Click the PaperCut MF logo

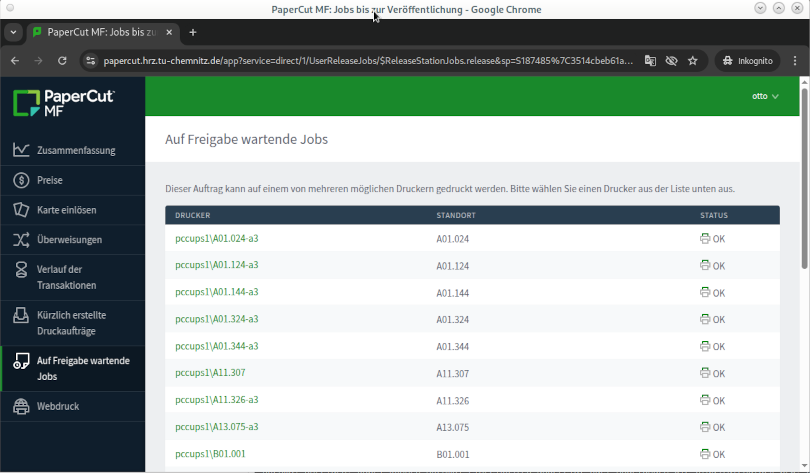click(64, 103)
